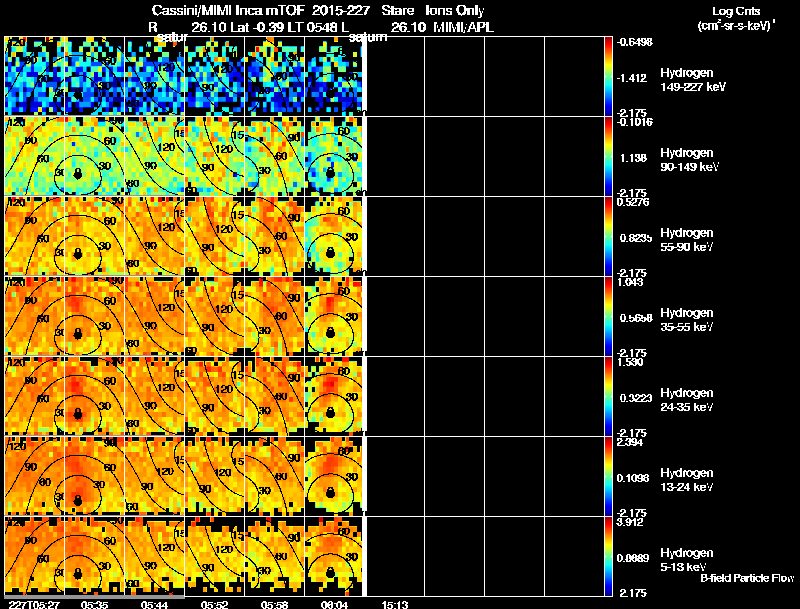Click the '1.043' color scale maximum
Viewport: 800px width, 609px height.
click(630, 282)
